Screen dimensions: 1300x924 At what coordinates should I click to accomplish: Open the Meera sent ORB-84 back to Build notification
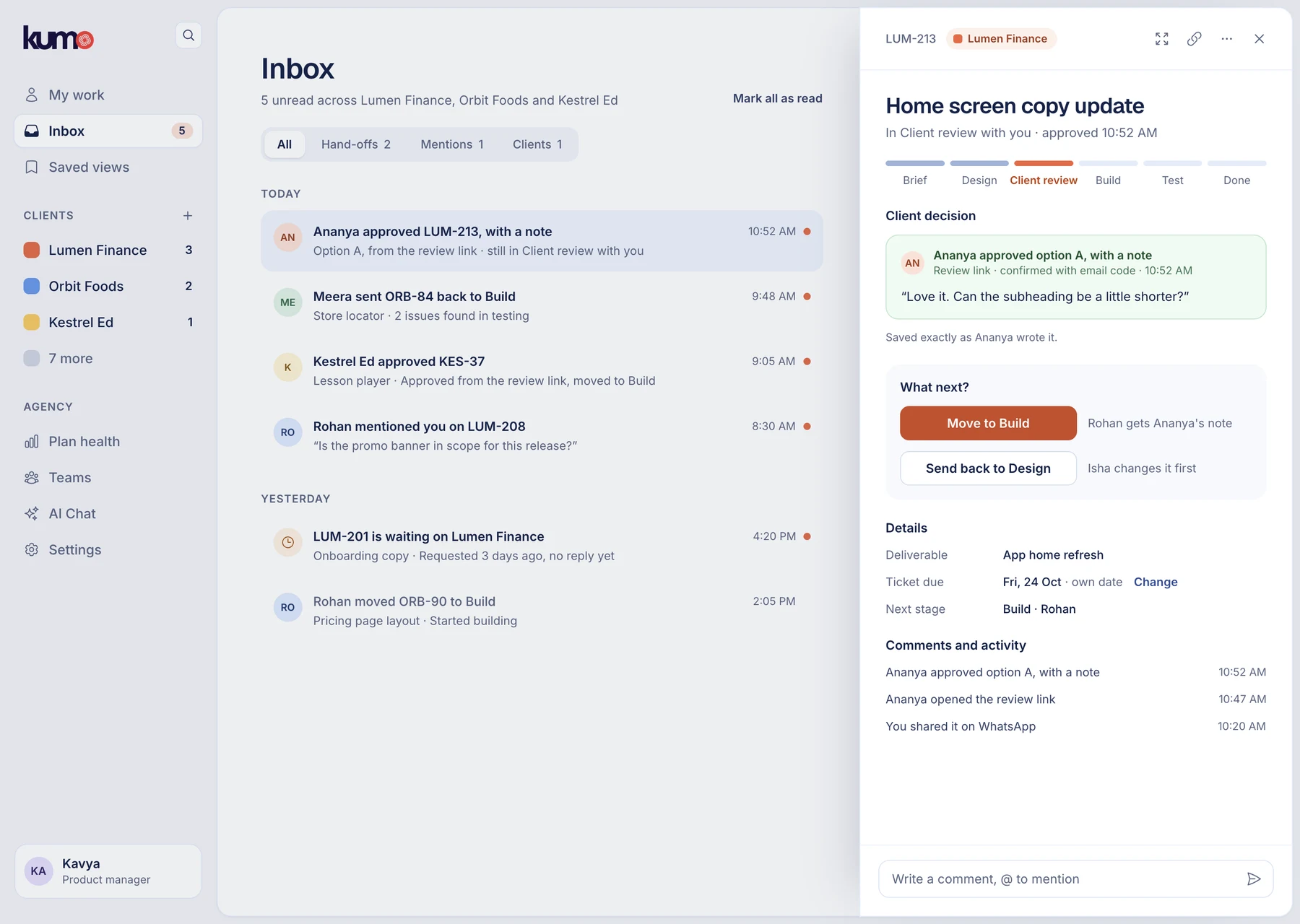click(542, 306)
